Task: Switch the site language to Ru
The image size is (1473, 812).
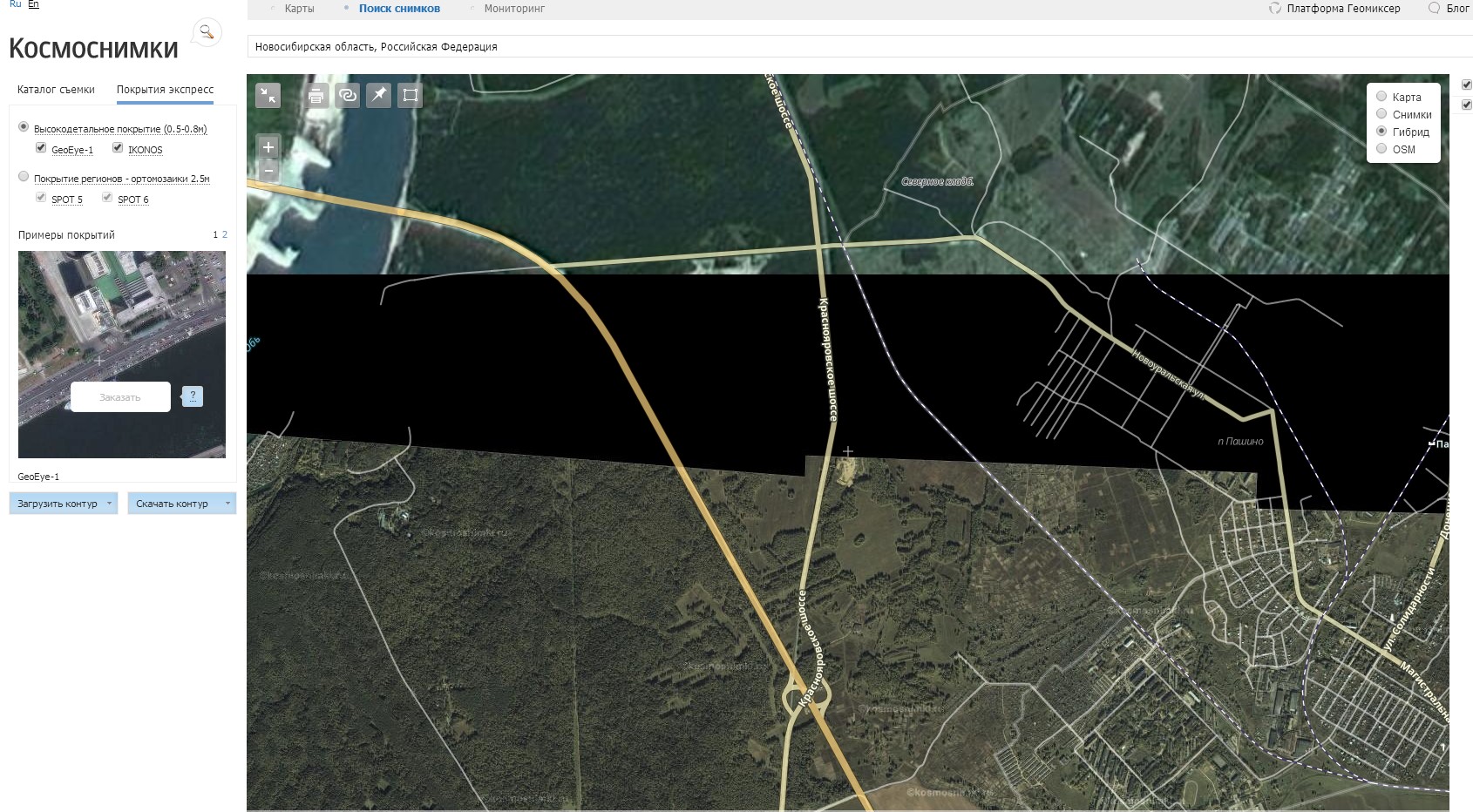Action: pyautogui.click(x=16, y=4)
